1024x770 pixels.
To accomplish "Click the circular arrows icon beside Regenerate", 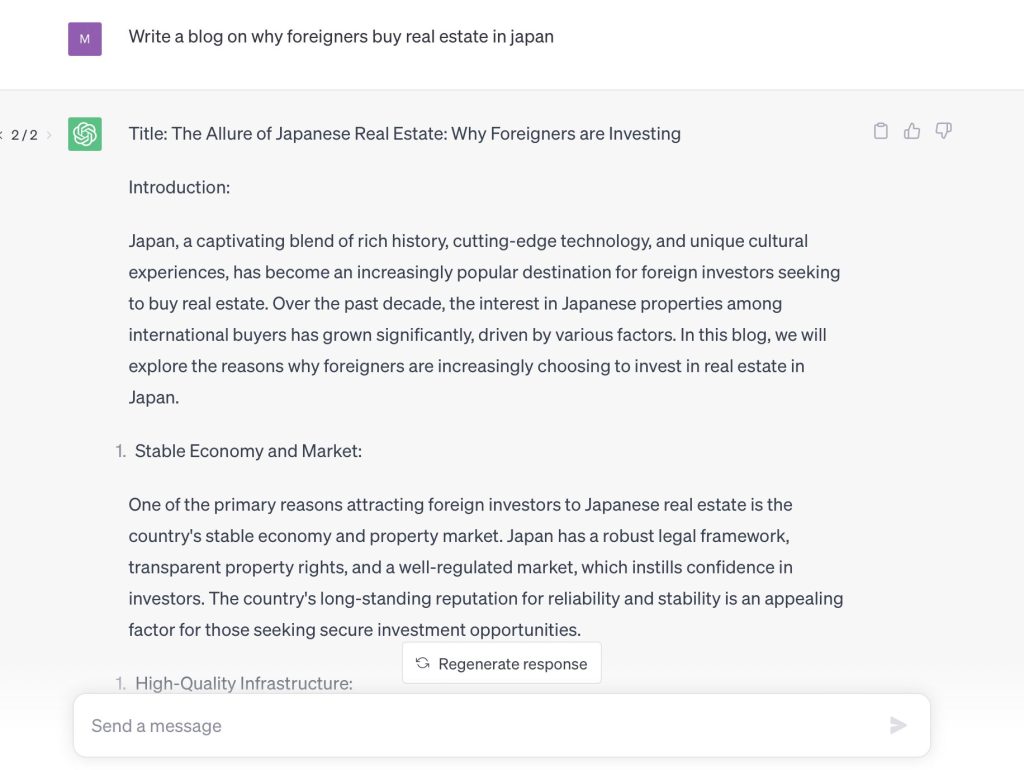I will [423, 663].
